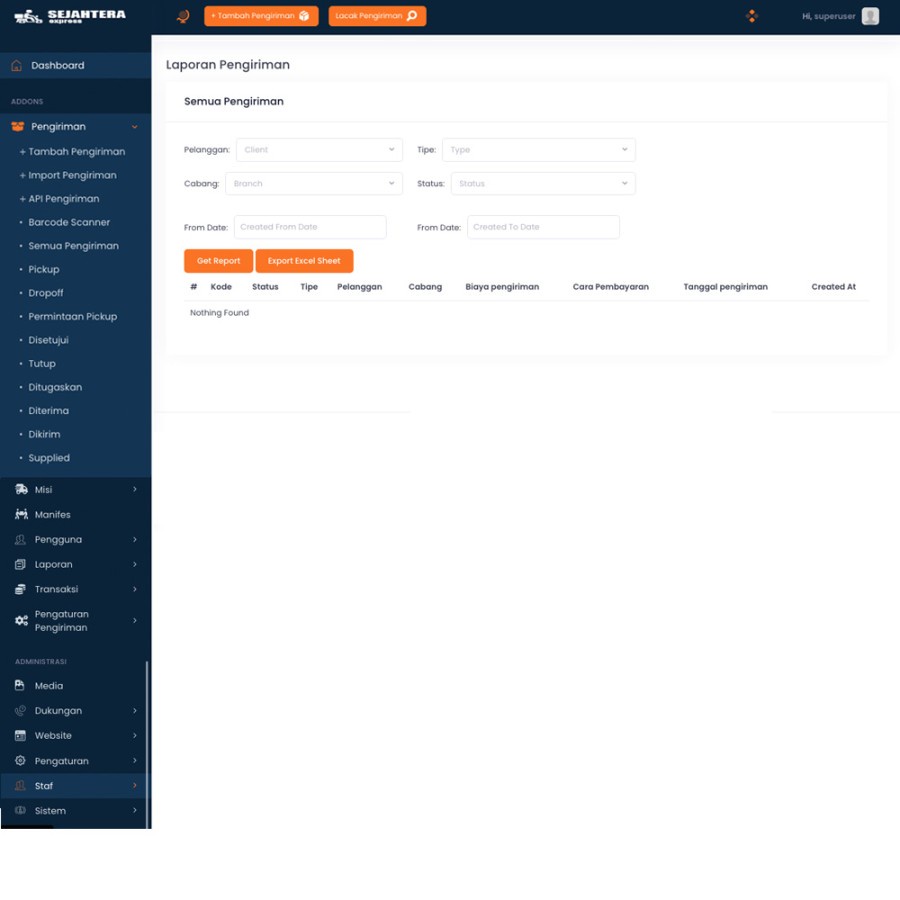Expand the Cabang branch selector
This screenshot has height=900, width=900.
pyautogui.click(x=313, y=183)
